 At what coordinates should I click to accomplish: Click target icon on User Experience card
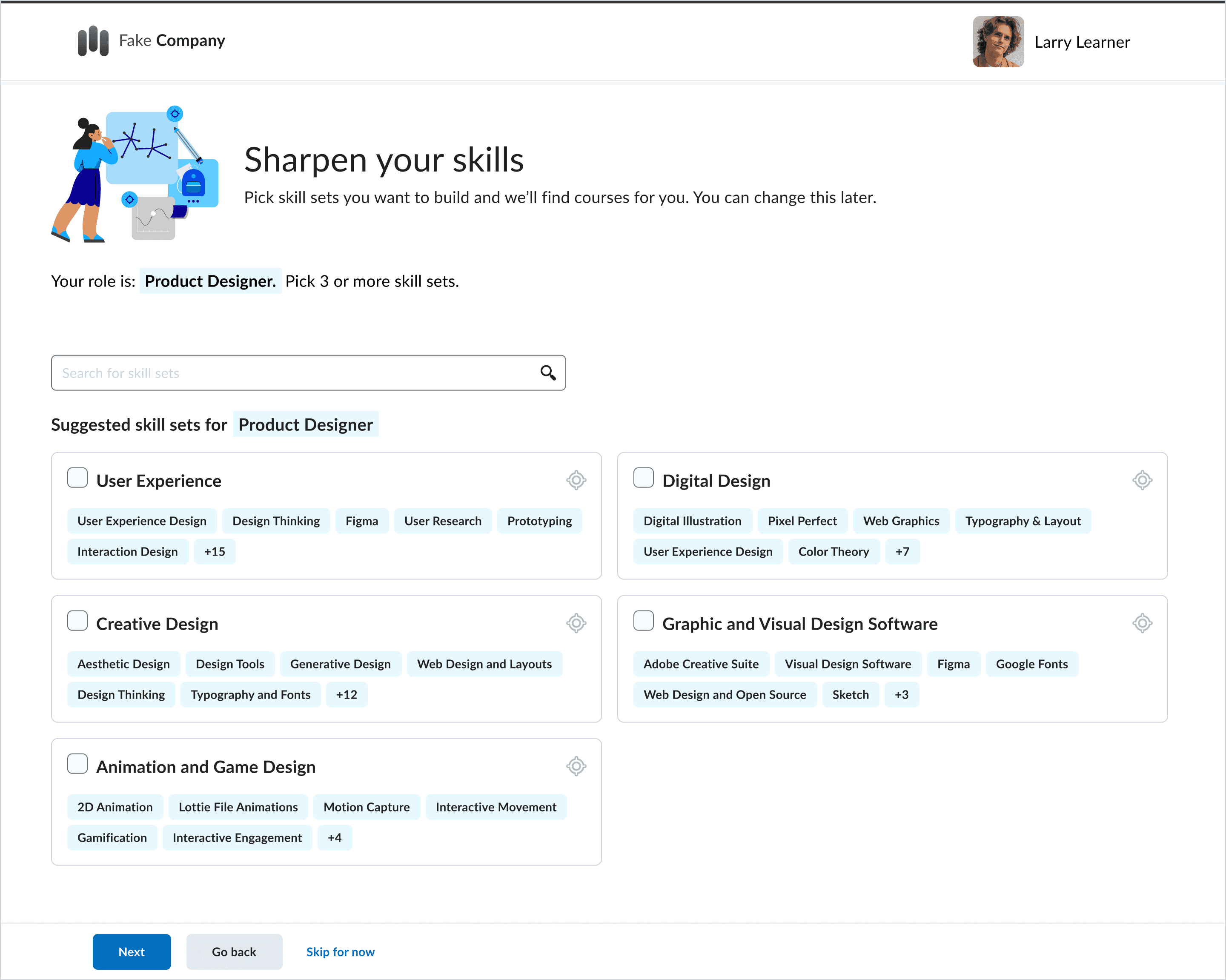click(x=576, y=480)
